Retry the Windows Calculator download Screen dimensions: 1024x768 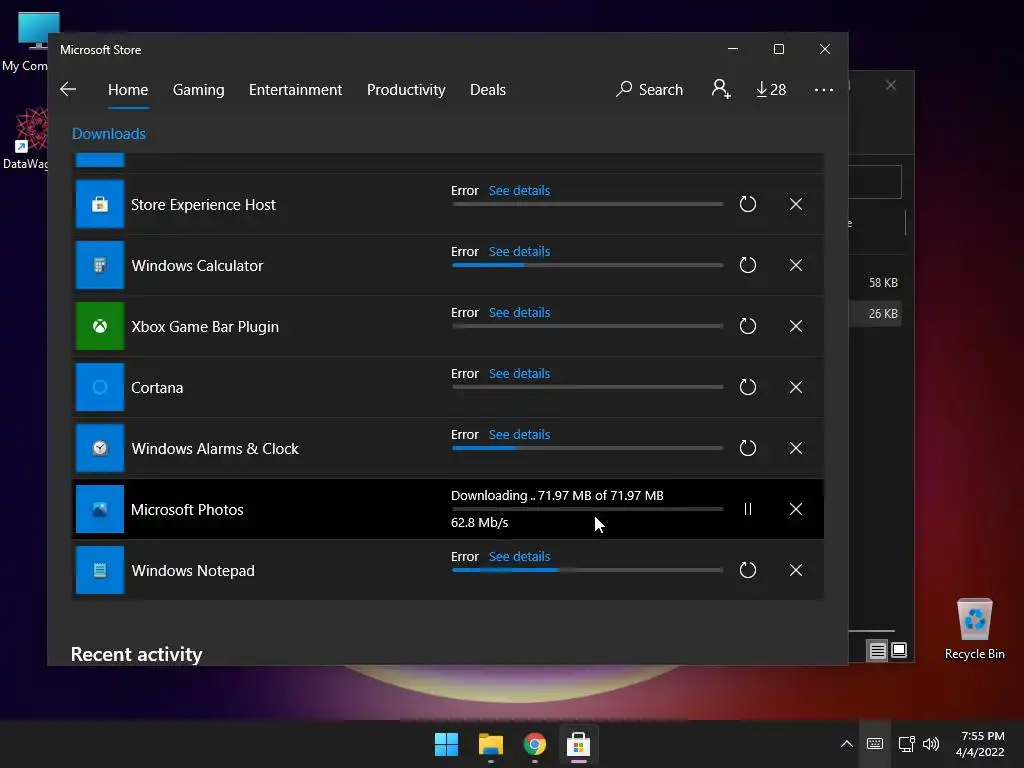click(x=748, y=265)
